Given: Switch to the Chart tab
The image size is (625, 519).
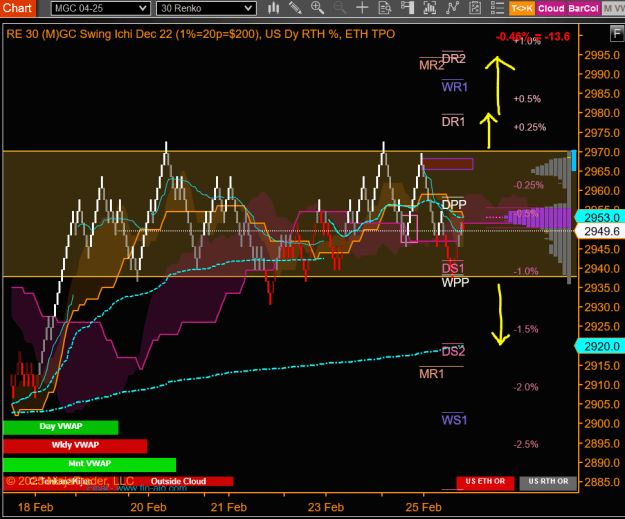Looking at the screenshot, I should 18,8.
